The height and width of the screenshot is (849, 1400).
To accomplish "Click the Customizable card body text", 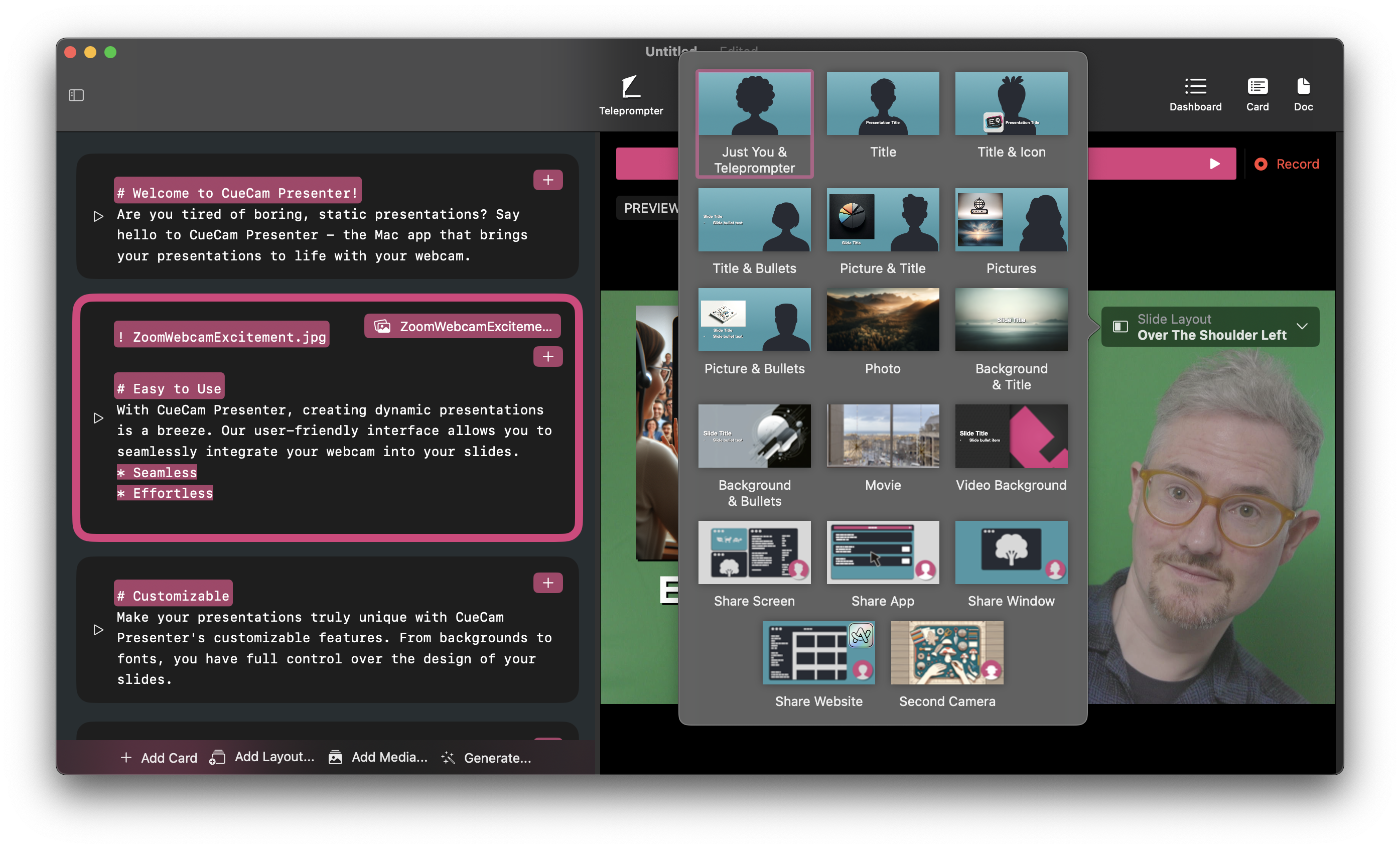I will coord(334,648).
